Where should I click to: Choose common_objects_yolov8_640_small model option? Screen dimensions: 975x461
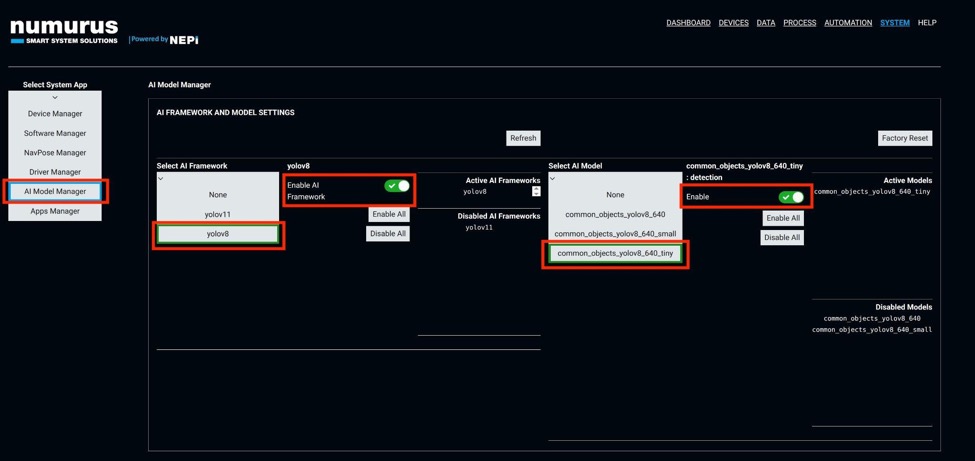[x=615, y=234]
